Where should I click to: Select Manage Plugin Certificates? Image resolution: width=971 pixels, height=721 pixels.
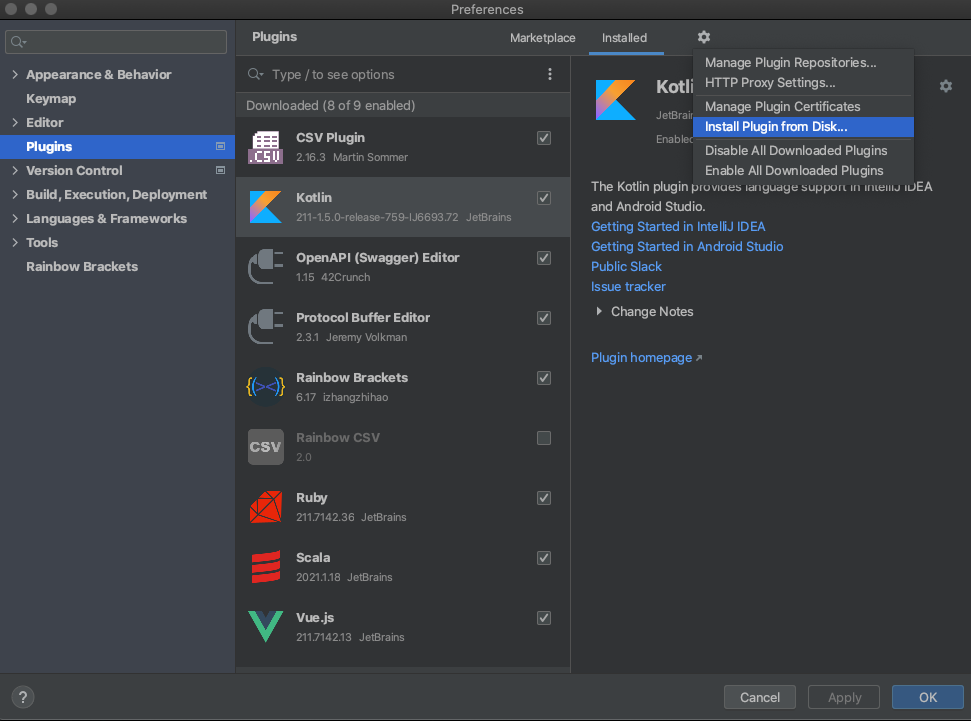(x=803, y=107)
